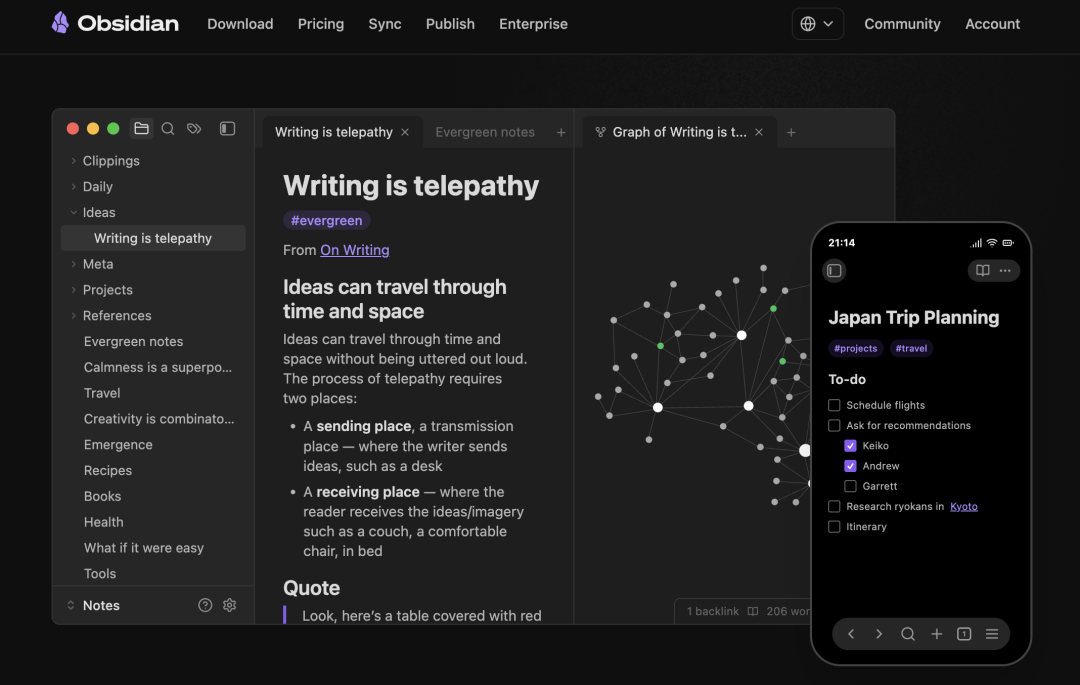Image resolution: width=1080 pixels, height=685 pixels.
Task: Switch to Writing is telepathy tab
Action: coord(334,132)
